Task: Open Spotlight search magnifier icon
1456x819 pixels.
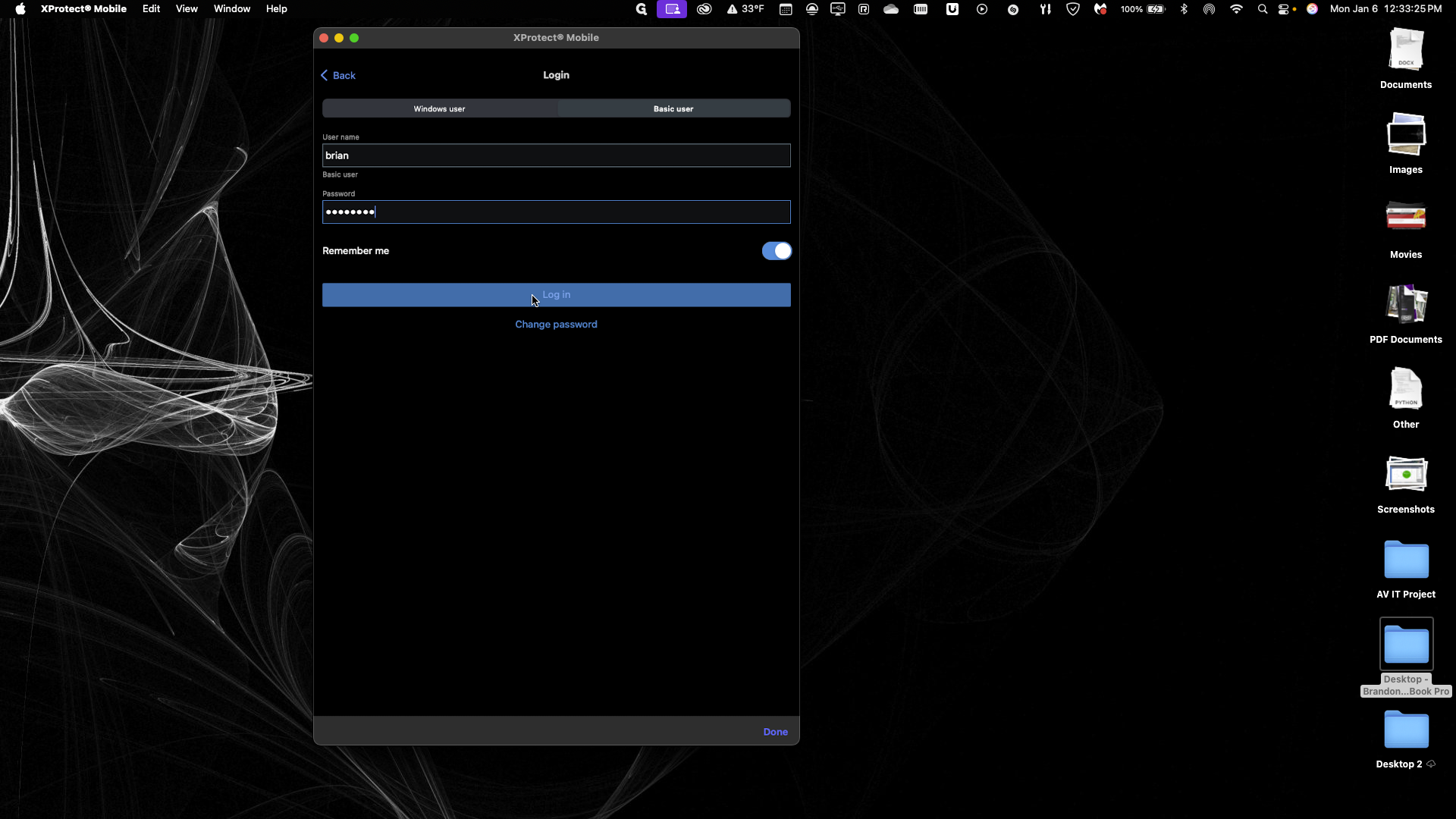Action: (1263, 9)
